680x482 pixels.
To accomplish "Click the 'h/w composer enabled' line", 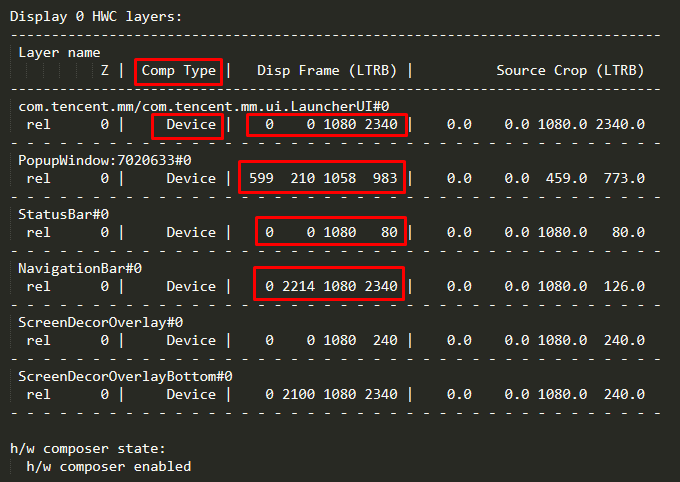I will point(108,467).
